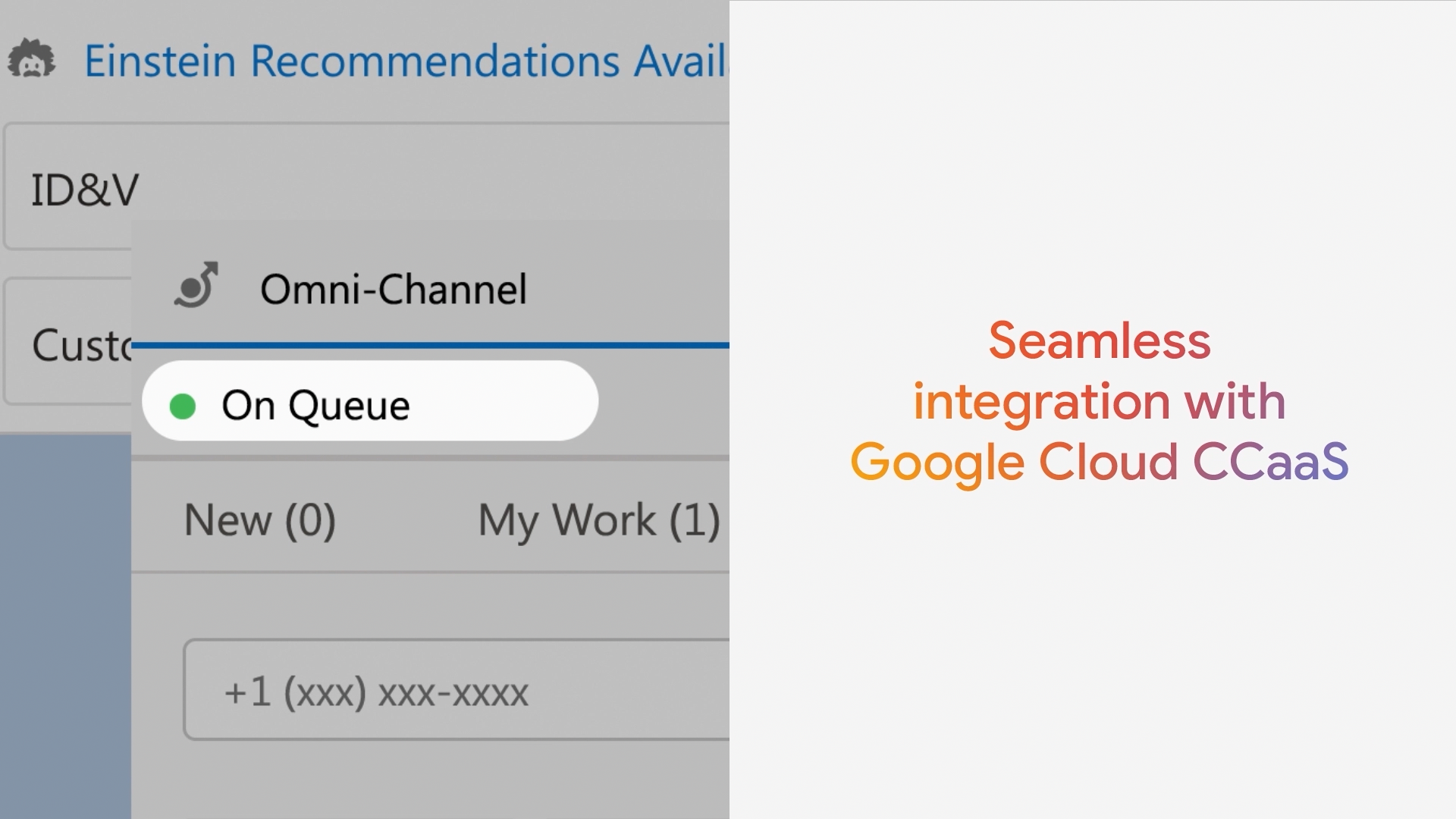This screenshot has height=819, width=1456.
Task: Open the On Queue status dropdown
Action: coord(369,401)
